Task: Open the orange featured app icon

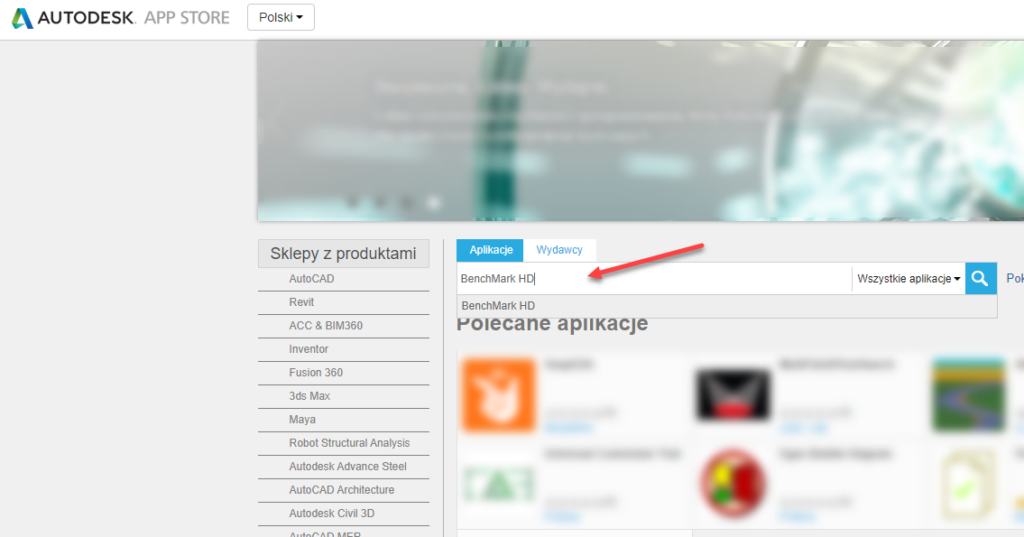Action: (499, 395)
